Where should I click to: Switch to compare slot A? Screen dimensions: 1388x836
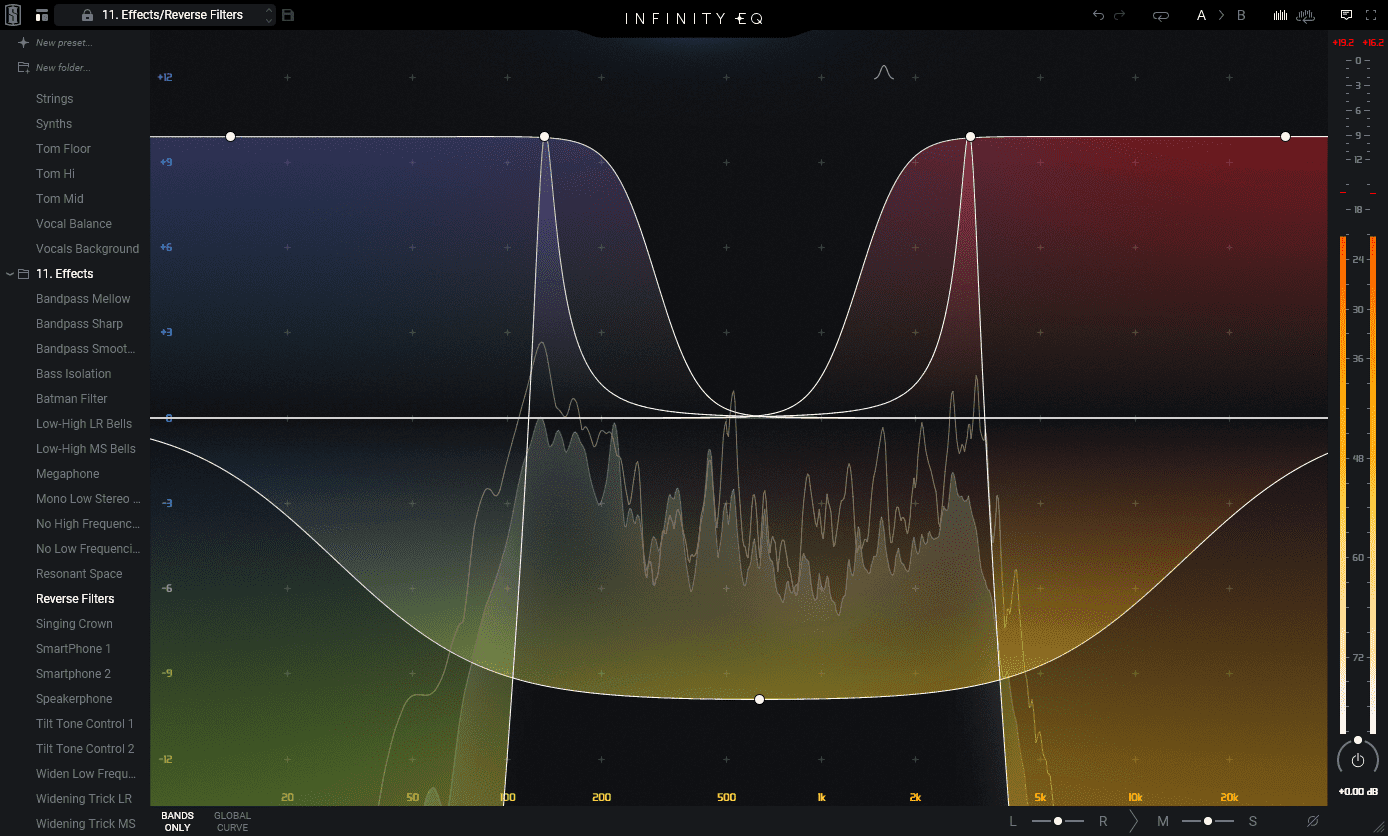pos(1202,15)
